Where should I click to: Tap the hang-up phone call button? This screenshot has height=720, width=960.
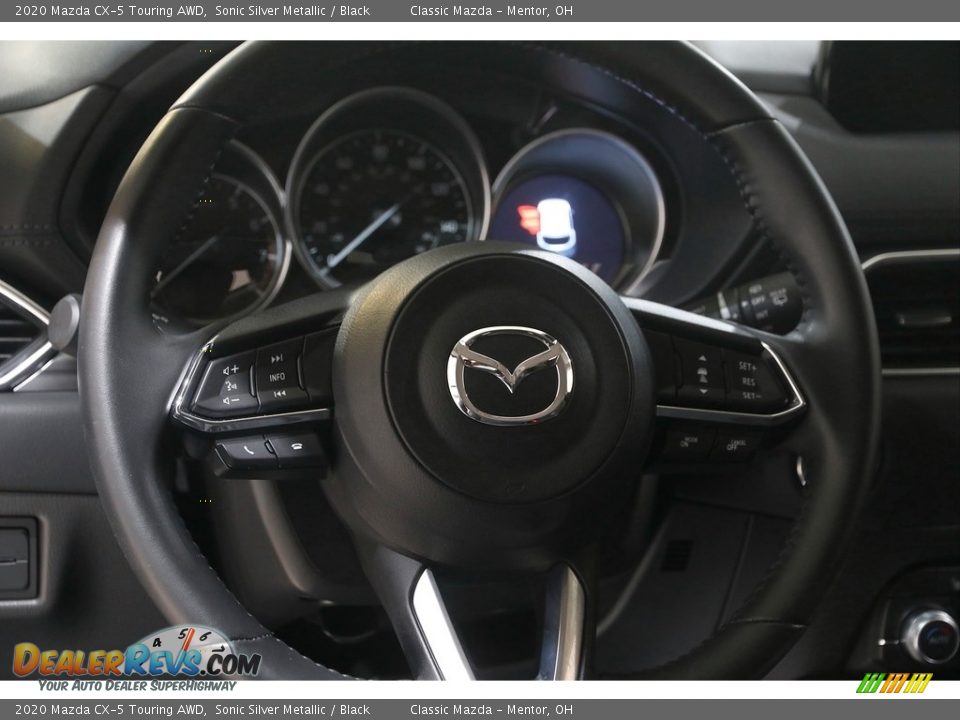(296, 447)
